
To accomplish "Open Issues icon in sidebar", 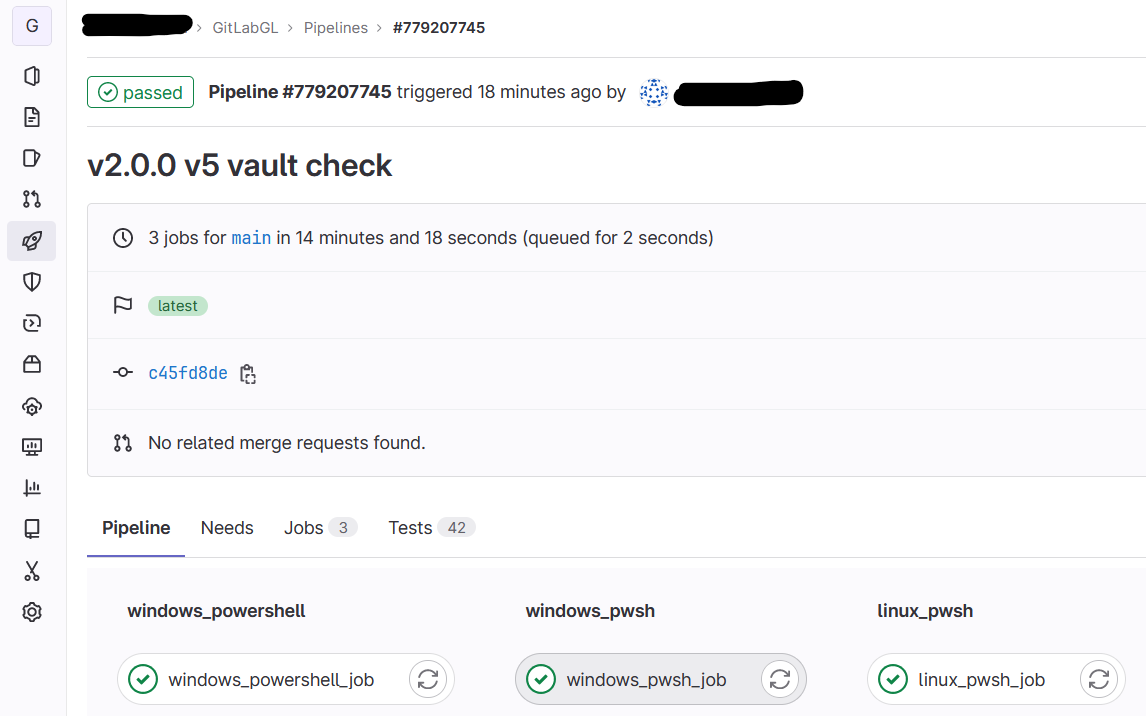I will coord(31,158).
